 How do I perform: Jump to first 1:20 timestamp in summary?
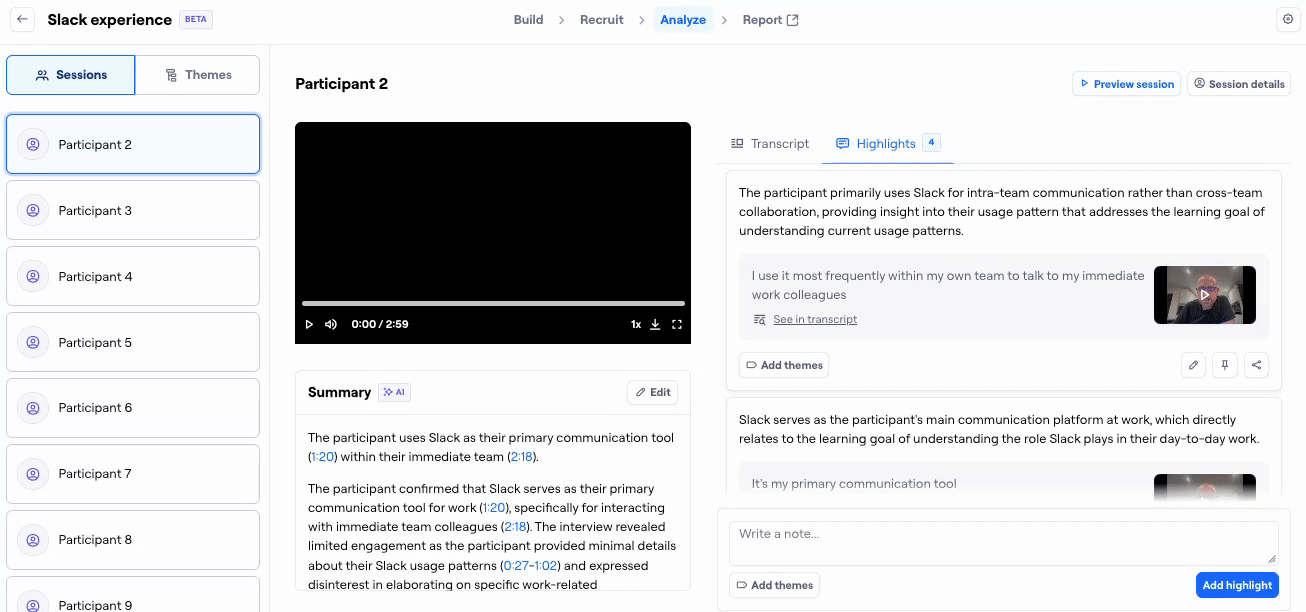point(323,457)
